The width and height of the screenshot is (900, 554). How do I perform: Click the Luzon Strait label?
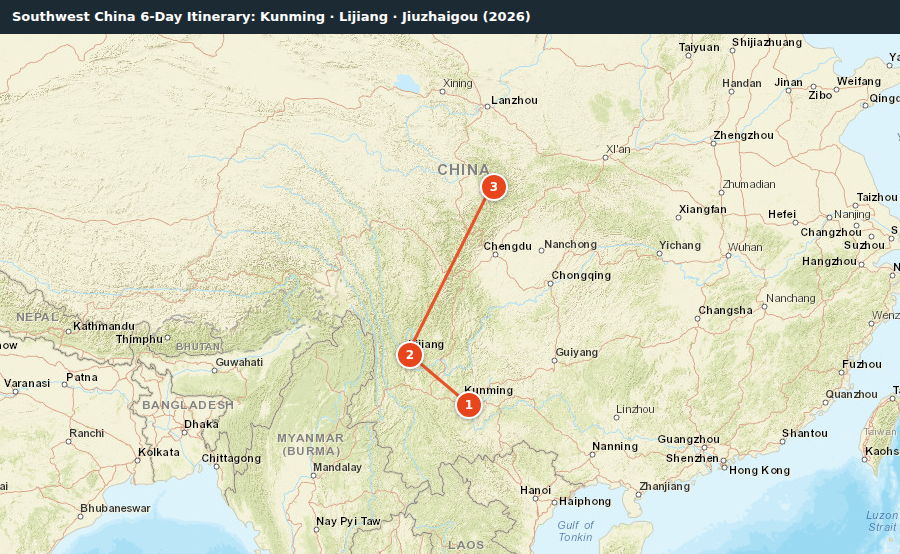pyautogui.click(x=882, y=521)
